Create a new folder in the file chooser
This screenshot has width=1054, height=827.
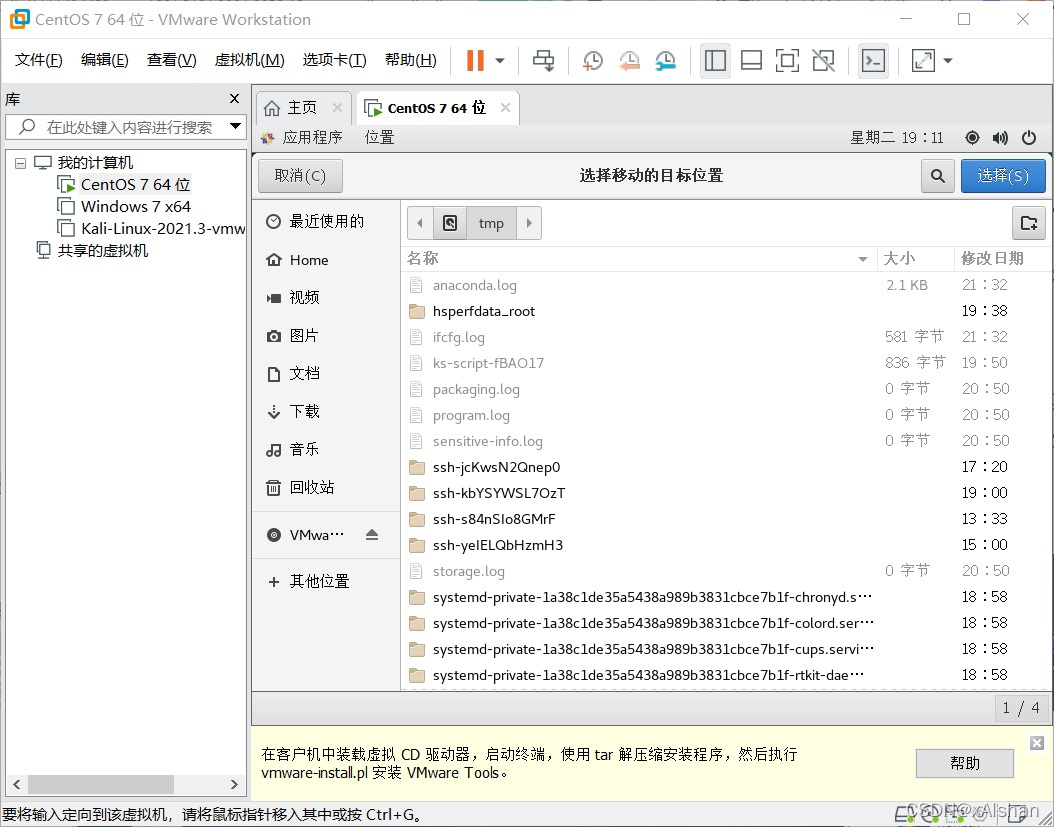[1028, 223]
